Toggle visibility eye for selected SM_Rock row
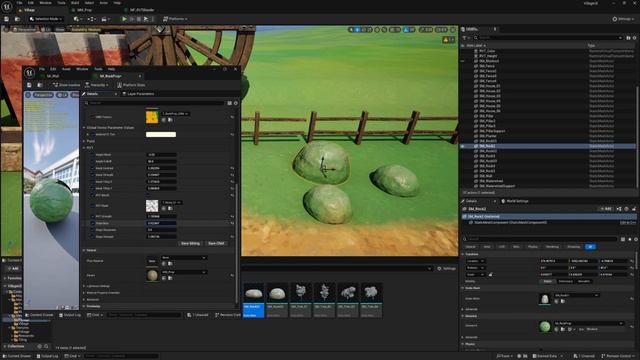This screenshot has height=360, width=640. pyautogui.click(x=462, y=146)
